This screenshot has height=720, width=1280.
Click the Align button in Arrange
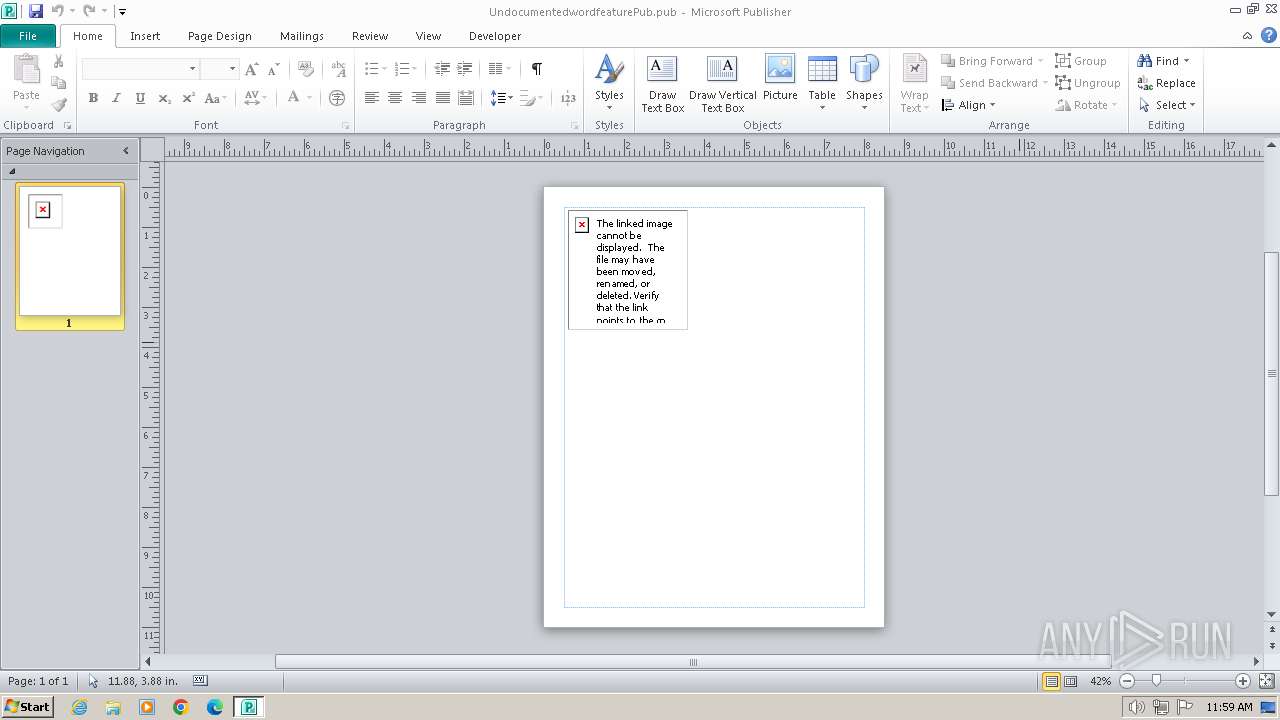coord(969,105)
